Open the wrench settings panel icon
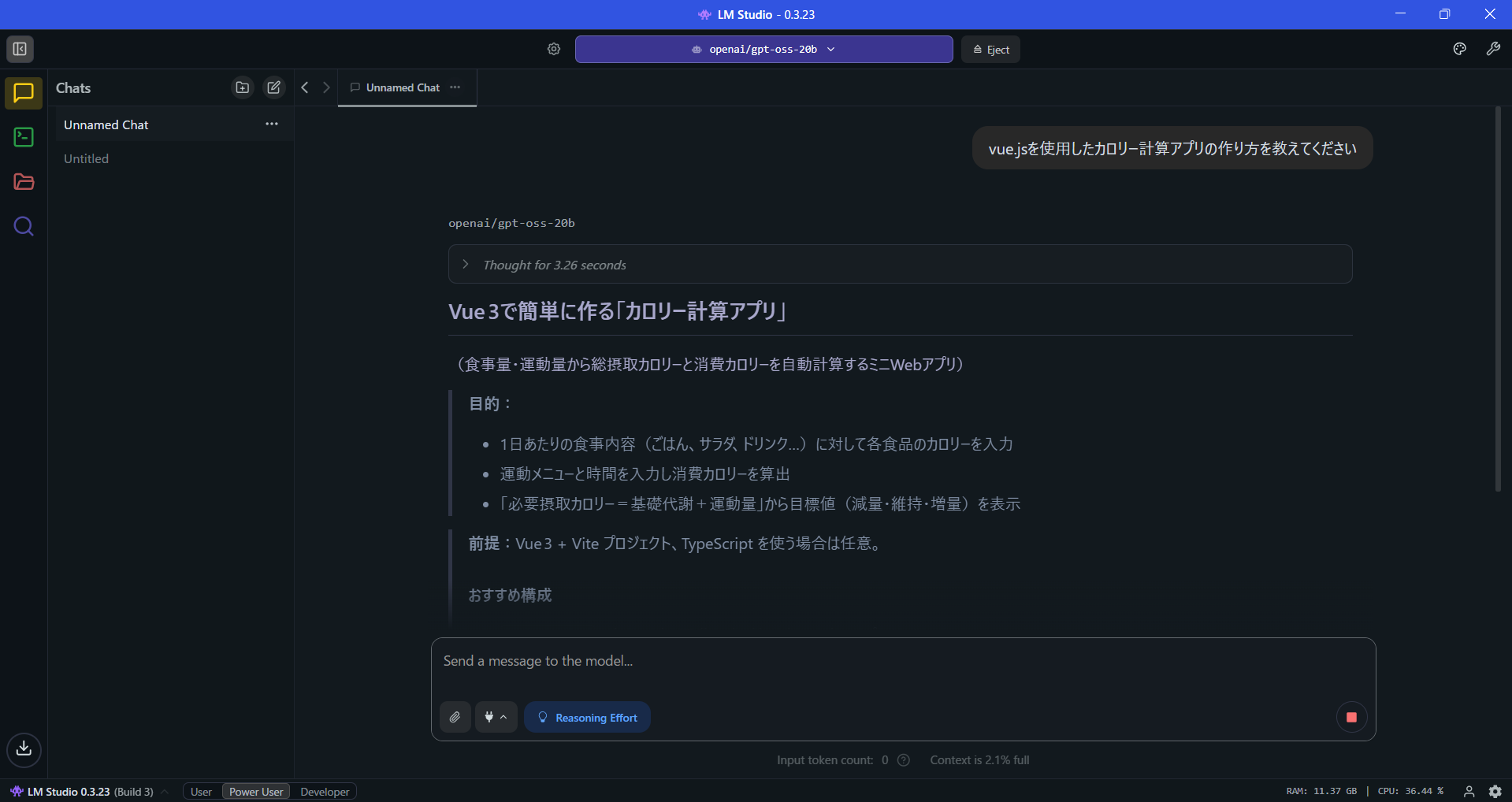 click(1493, 49)
